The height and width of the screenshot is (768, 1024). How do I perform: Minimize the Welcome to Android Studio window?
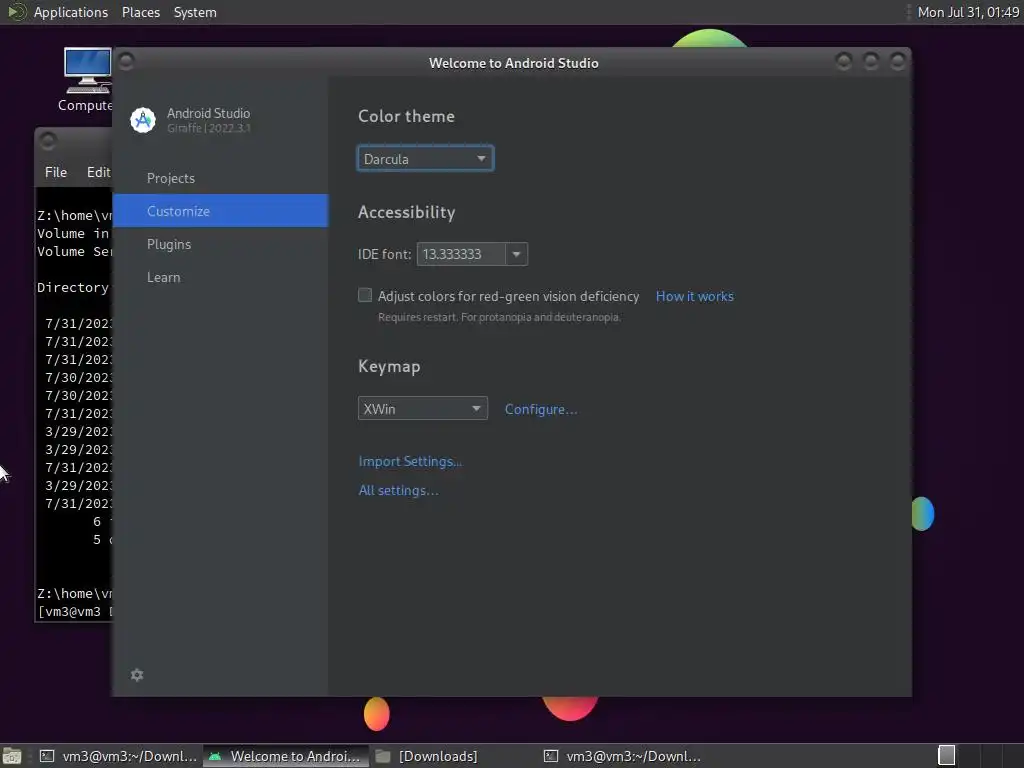tap(844, 61)
